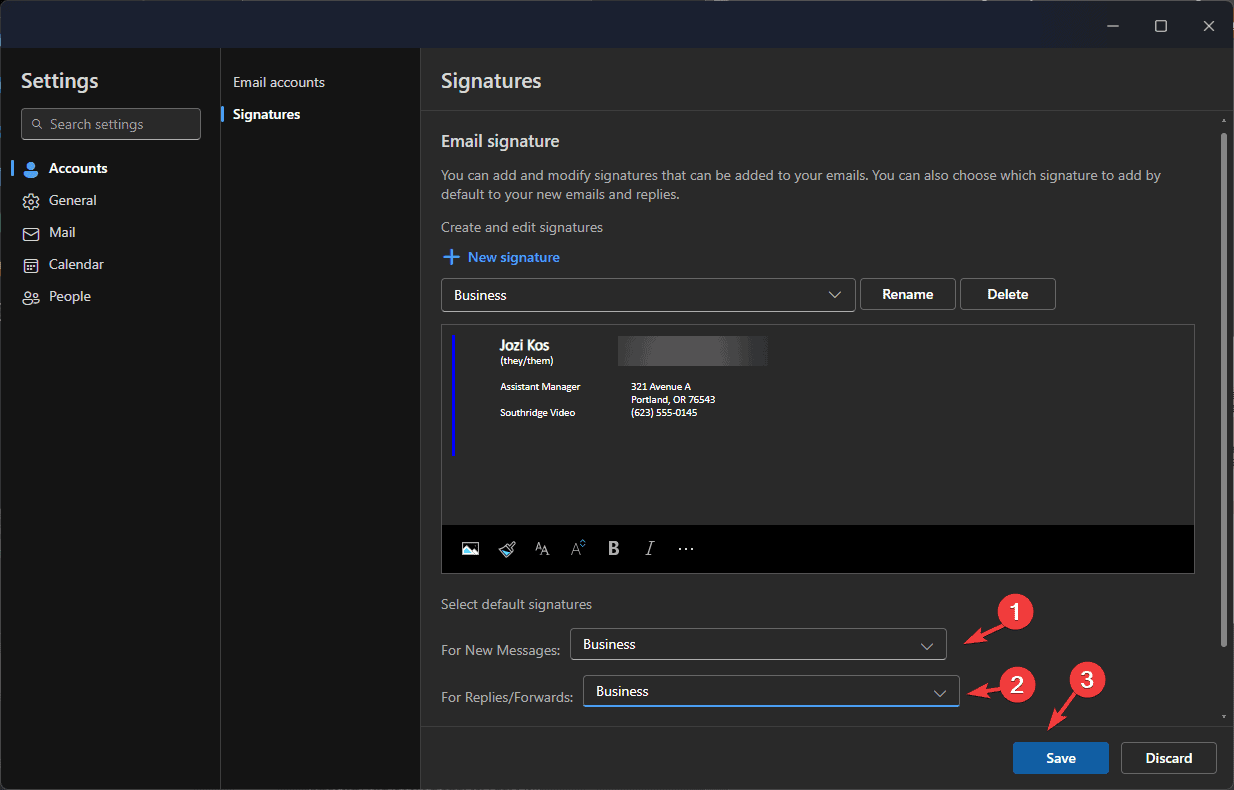This screenshot has width=1234, height=790.
Task: Click the Search settings field
Action: coord(111,124)
